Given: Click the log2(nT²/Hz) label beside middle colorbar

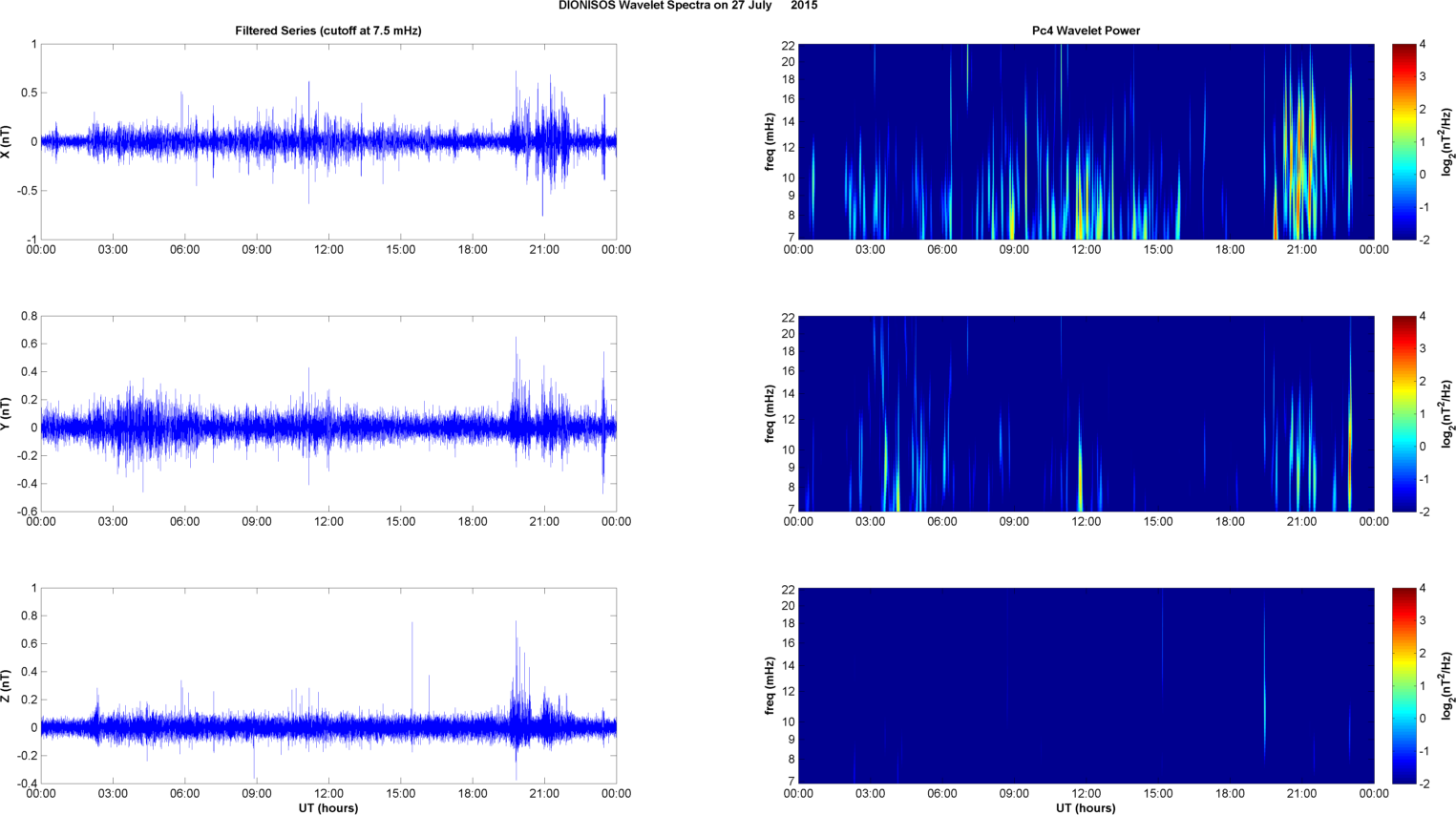Looking at the screenshot, I should click(1447, 413).
